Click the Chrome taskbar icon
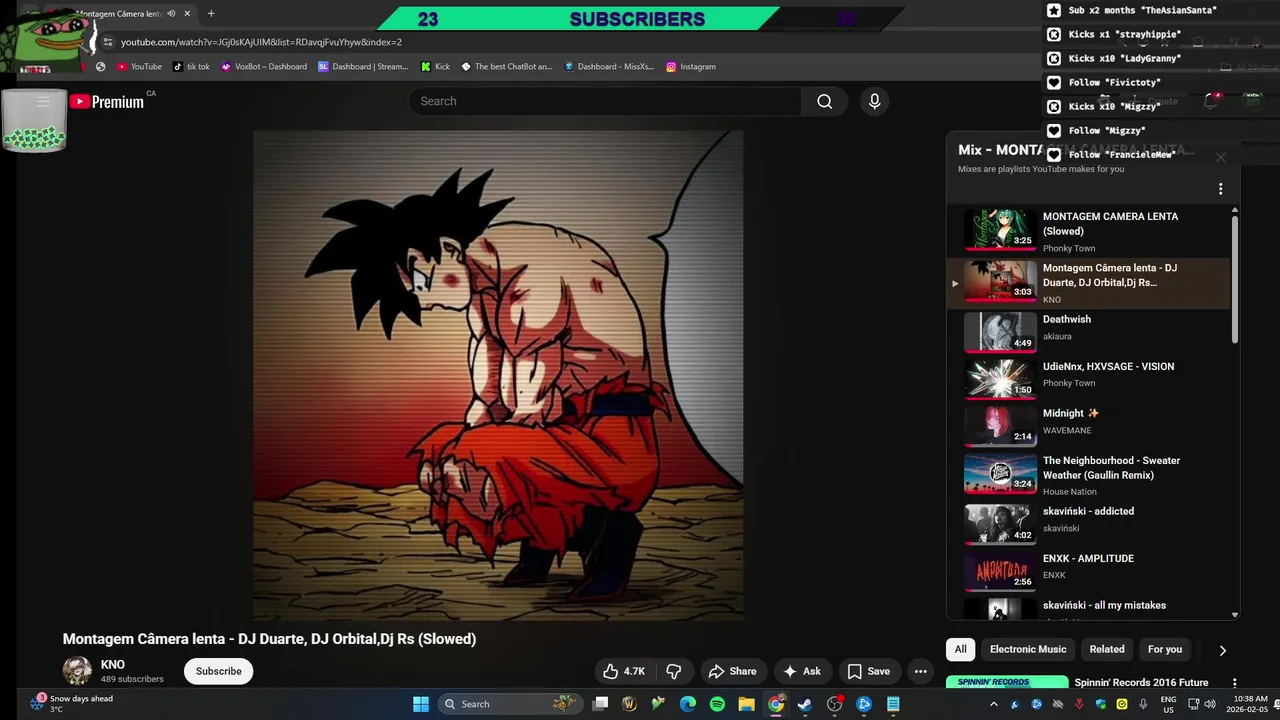This screenshot has width=1280, height=720. click(776, 704)
